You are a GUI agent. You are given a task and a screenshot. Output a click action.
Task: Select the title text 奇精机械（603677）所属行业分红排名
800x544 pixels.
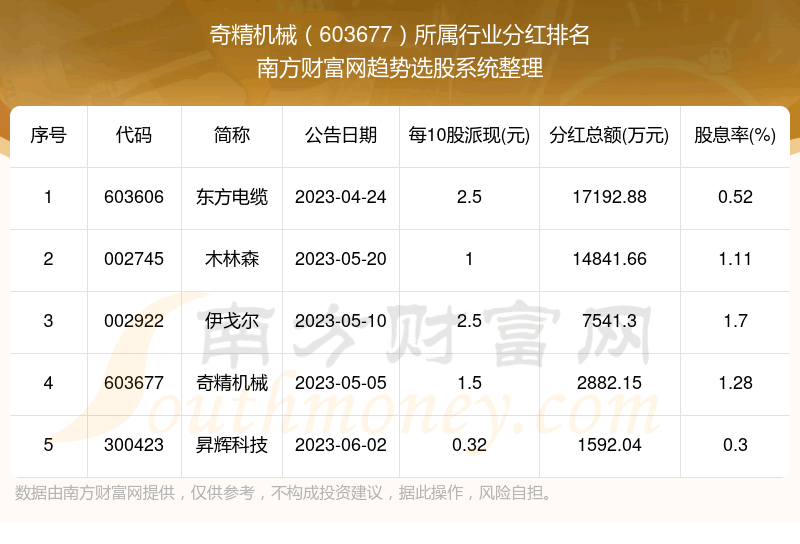click(399, 35)
